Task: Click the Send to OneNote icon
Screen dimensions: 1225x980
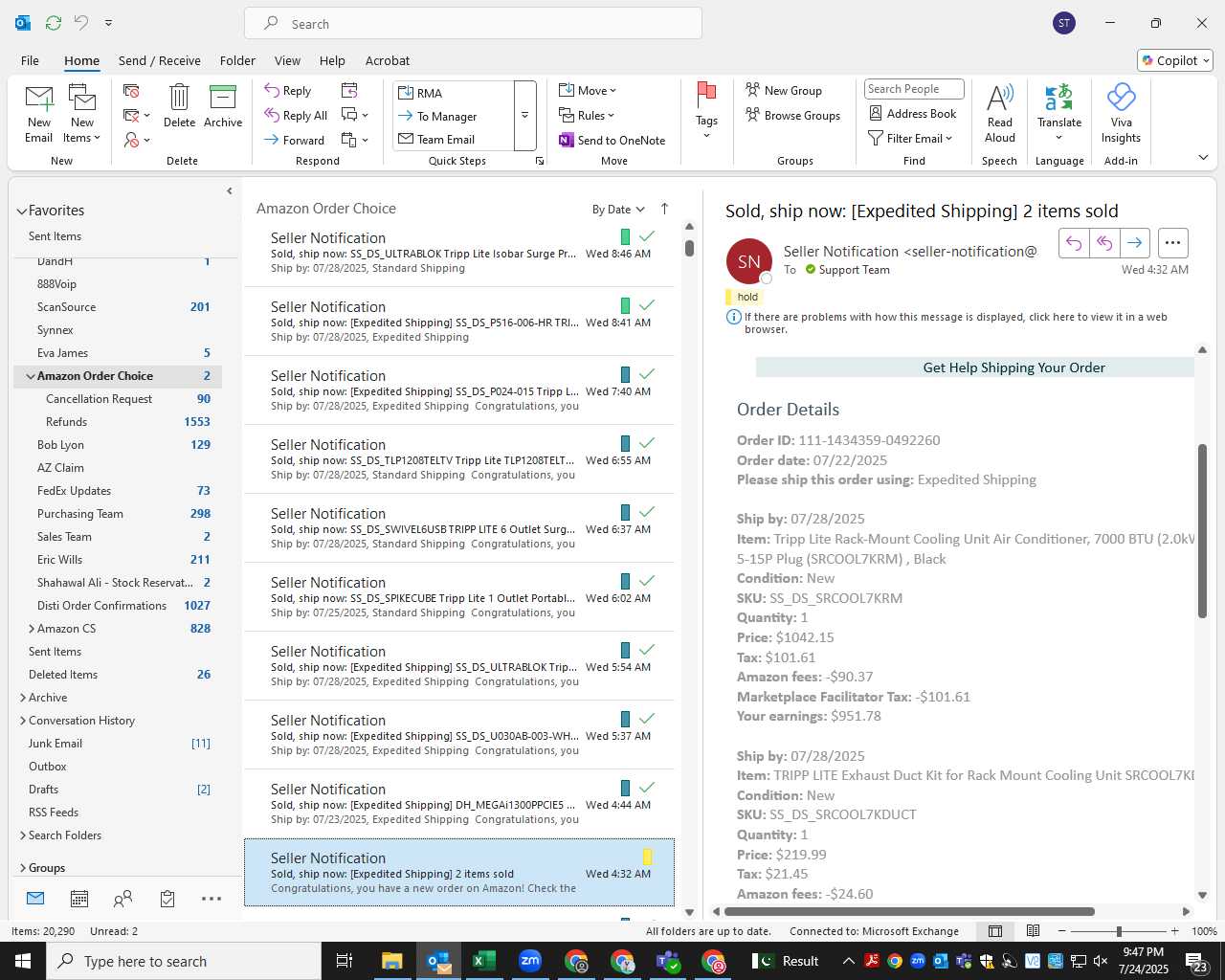Action: tap(567, 140)
